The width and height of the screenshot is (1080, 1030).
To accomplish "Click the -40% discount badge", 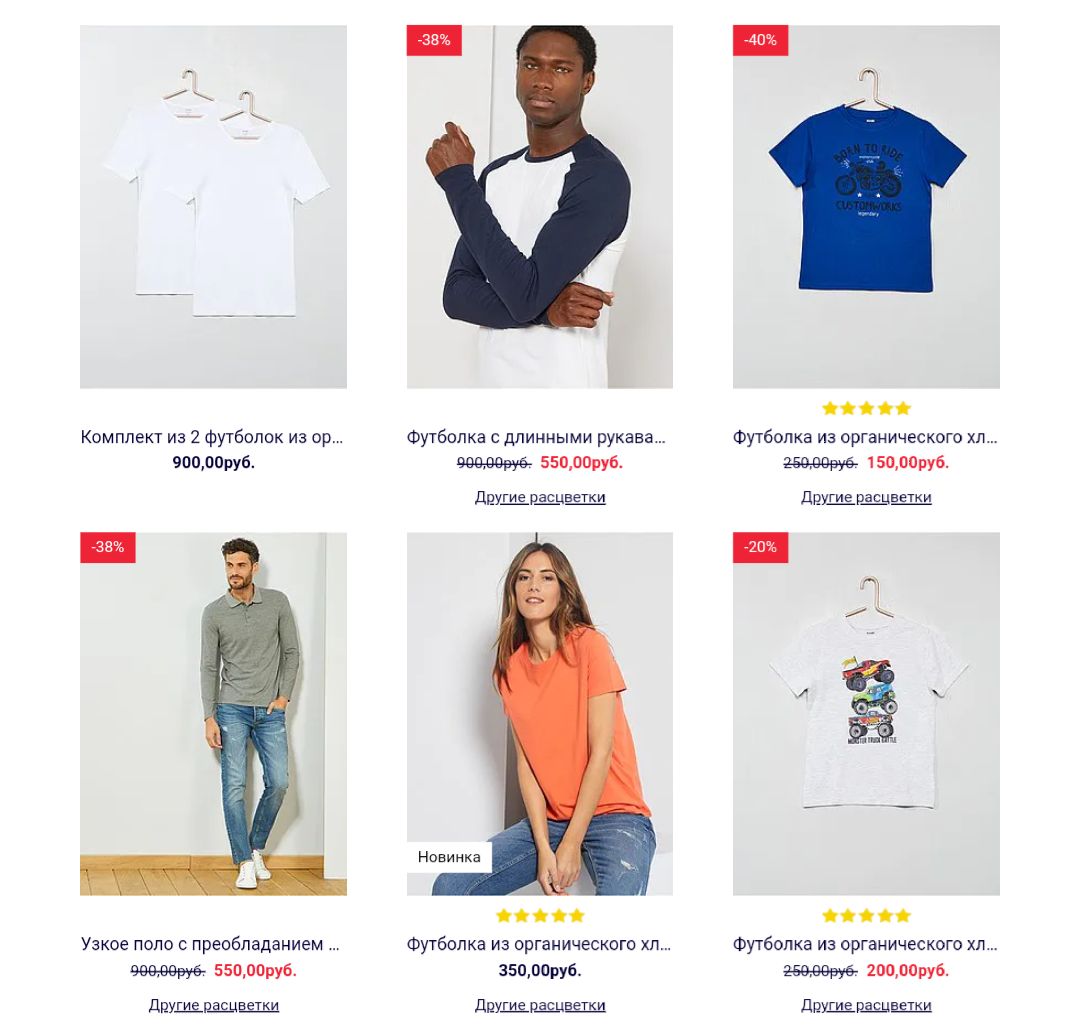I will pyautogui.click(x=760, y=40).
